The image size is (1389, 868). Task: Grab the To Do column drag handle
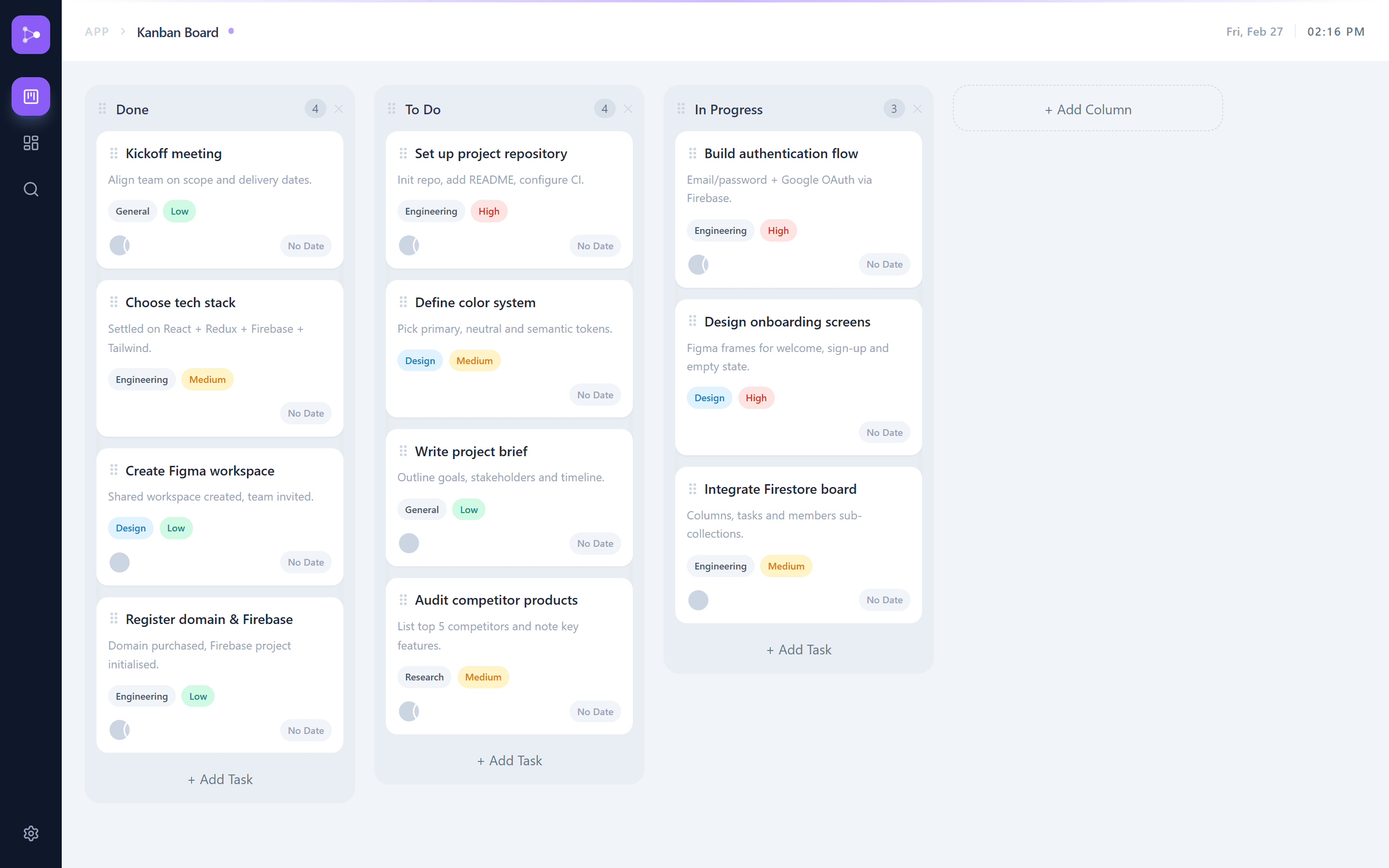[392, 108]
